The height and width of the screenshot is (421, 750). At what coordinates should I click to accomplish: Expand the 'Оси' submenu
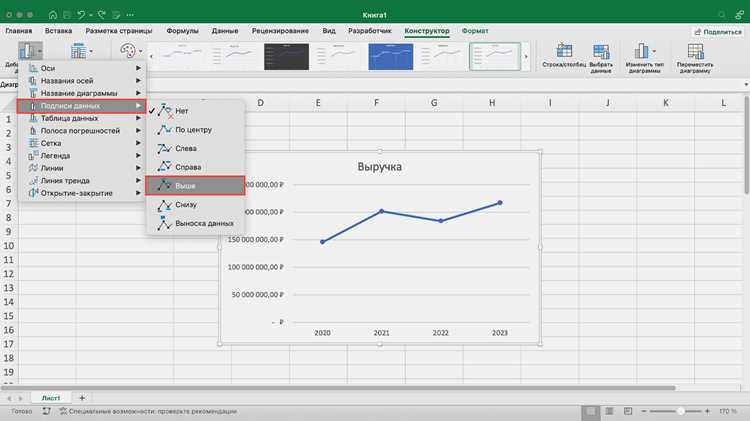(81, 68)
